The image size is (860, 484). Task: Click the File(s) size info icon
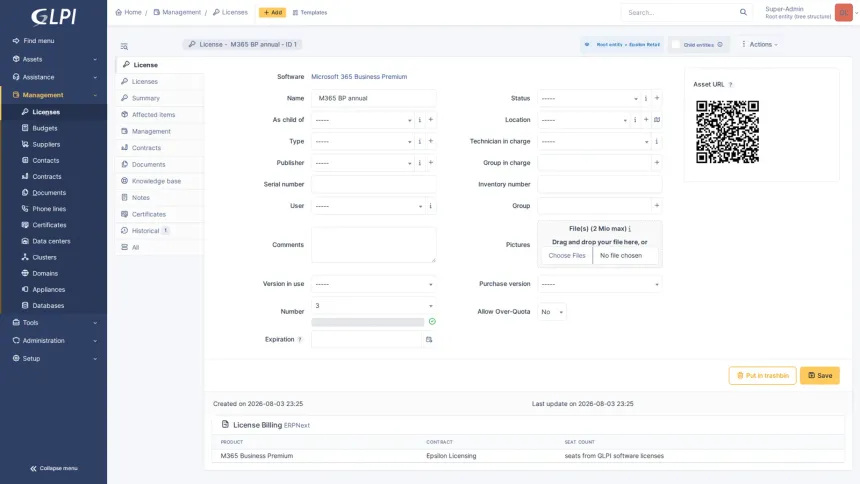630,229
